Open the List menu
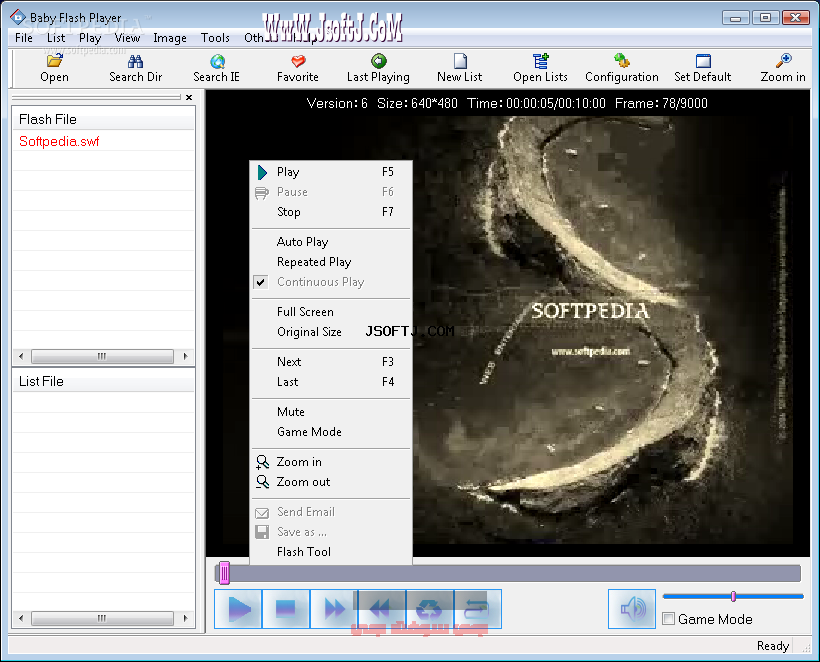 pos(56,38)
